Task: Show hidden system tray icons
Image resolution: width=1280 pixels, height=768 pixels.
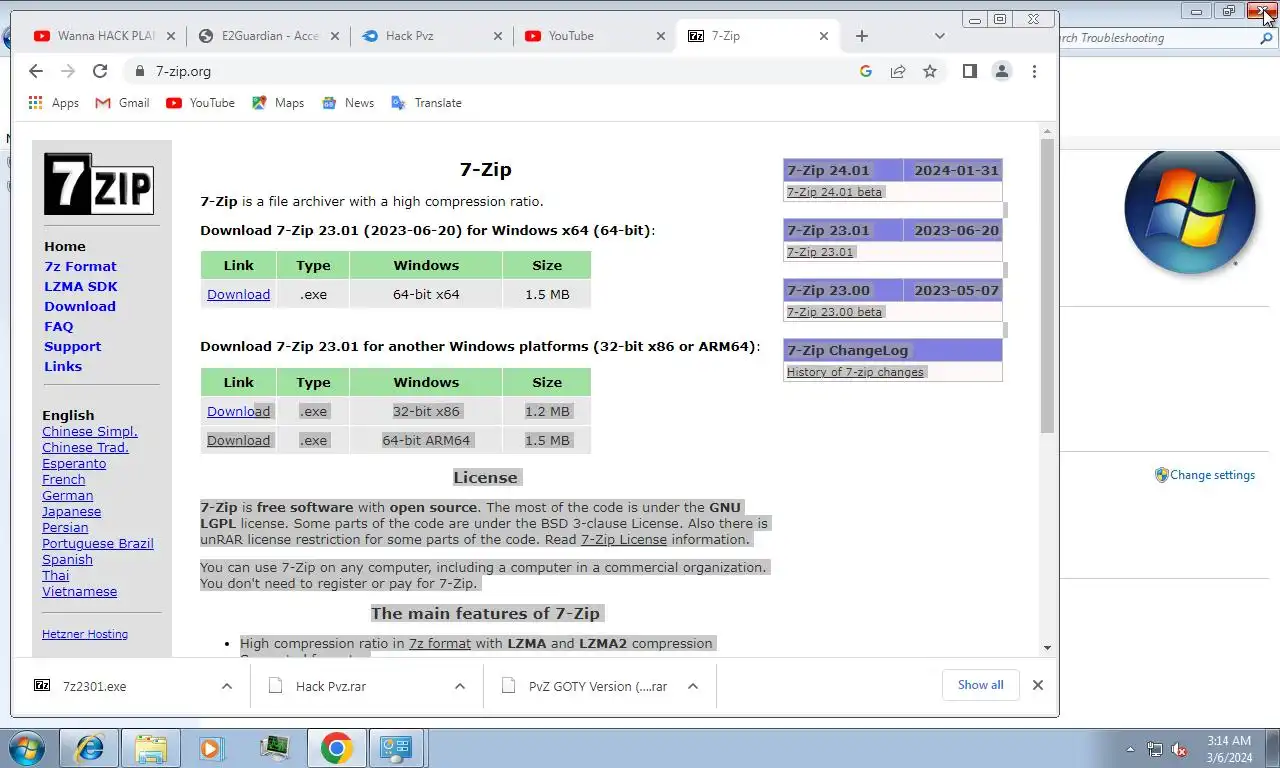Action: click(1130, 749)
